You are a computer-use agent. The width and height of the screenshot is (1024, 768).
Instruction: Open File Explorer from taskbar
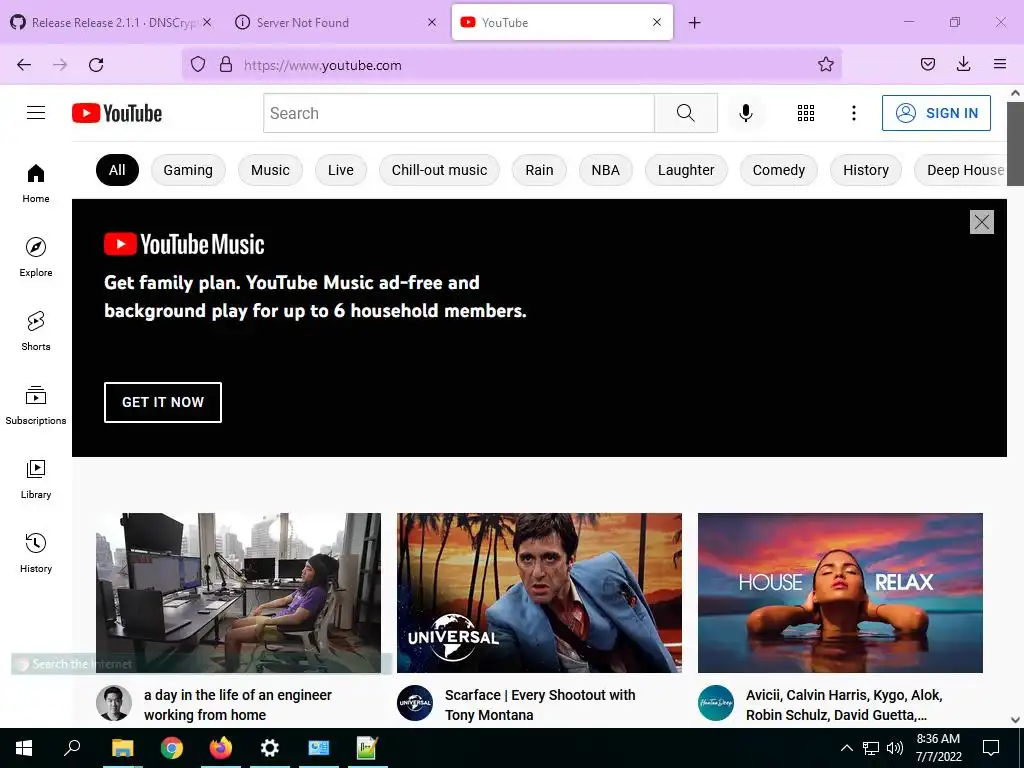tap(122, 748)
